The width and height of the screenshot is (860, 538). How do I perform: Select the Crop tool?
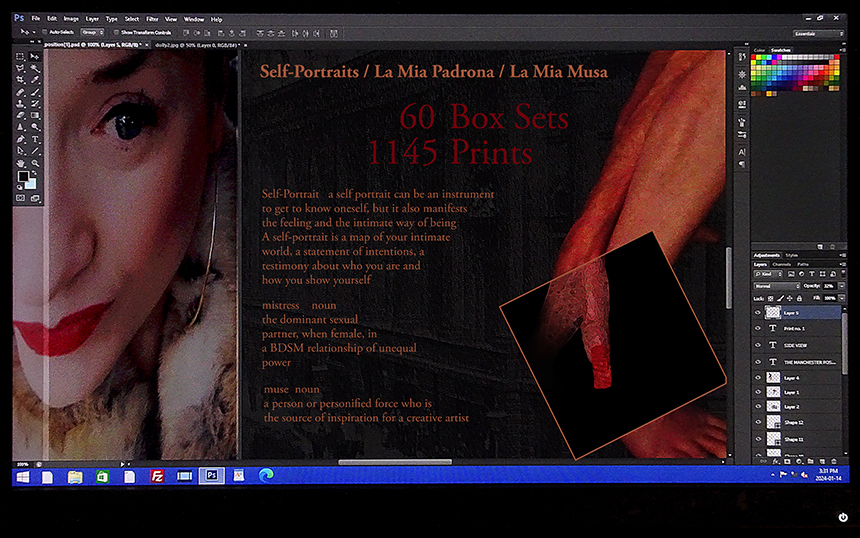[x=21, y=80]
